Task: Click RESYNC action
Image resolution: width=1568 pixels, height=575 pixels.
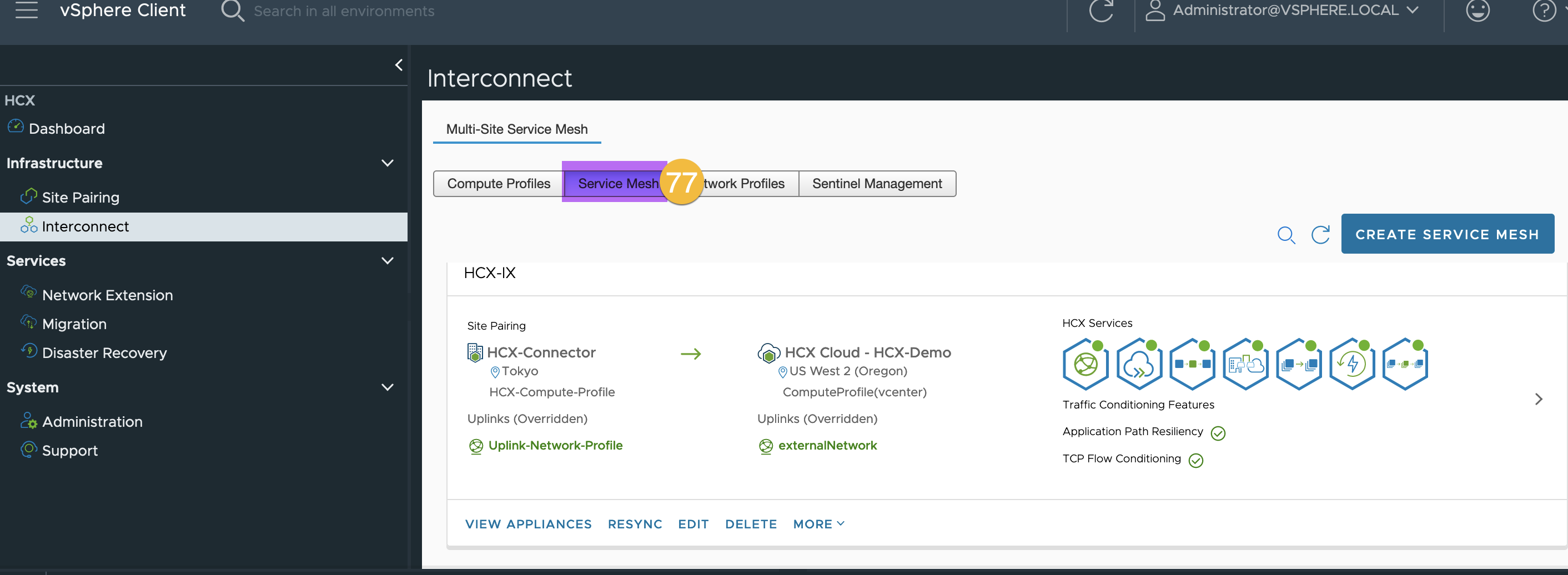Action: (634, 524)
